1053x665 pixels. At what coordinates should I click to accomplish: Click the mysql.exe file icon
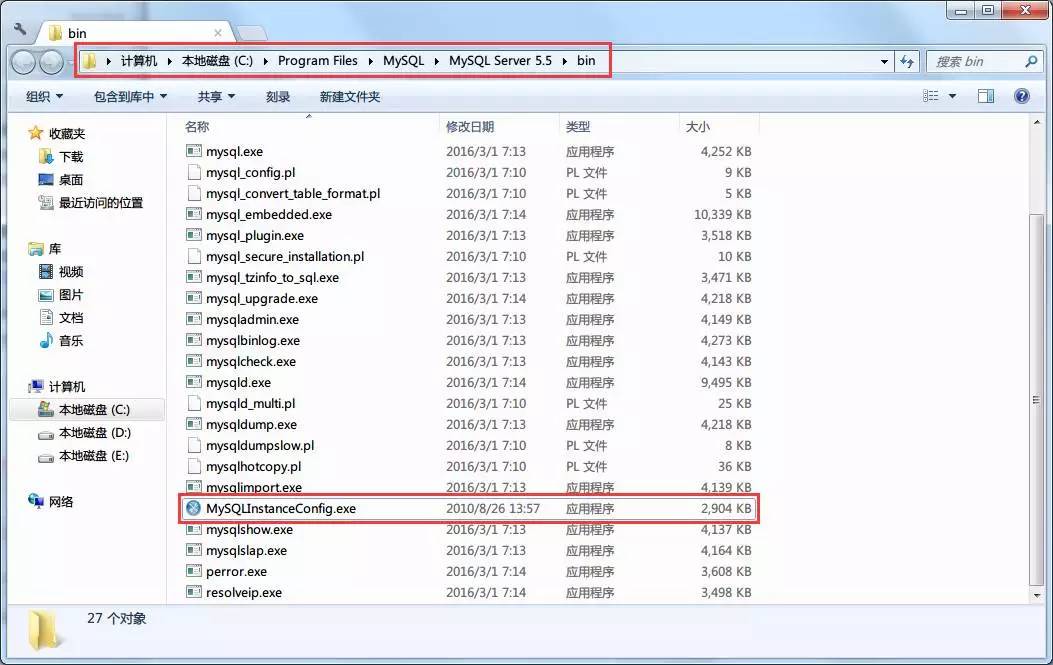pyautogui.click(x=193, y=151)
